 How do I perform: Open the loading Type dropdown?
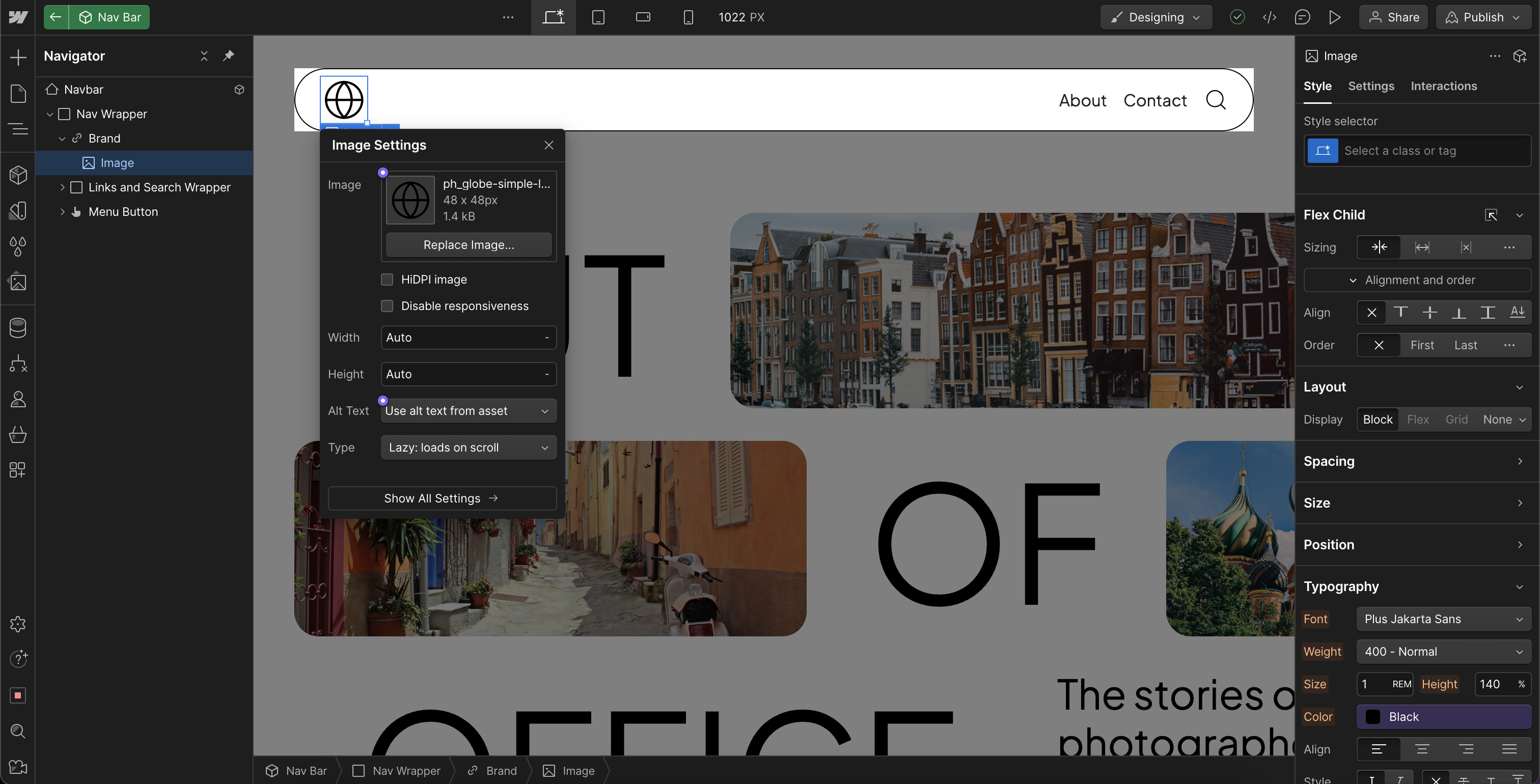click(x=469, y=447)
